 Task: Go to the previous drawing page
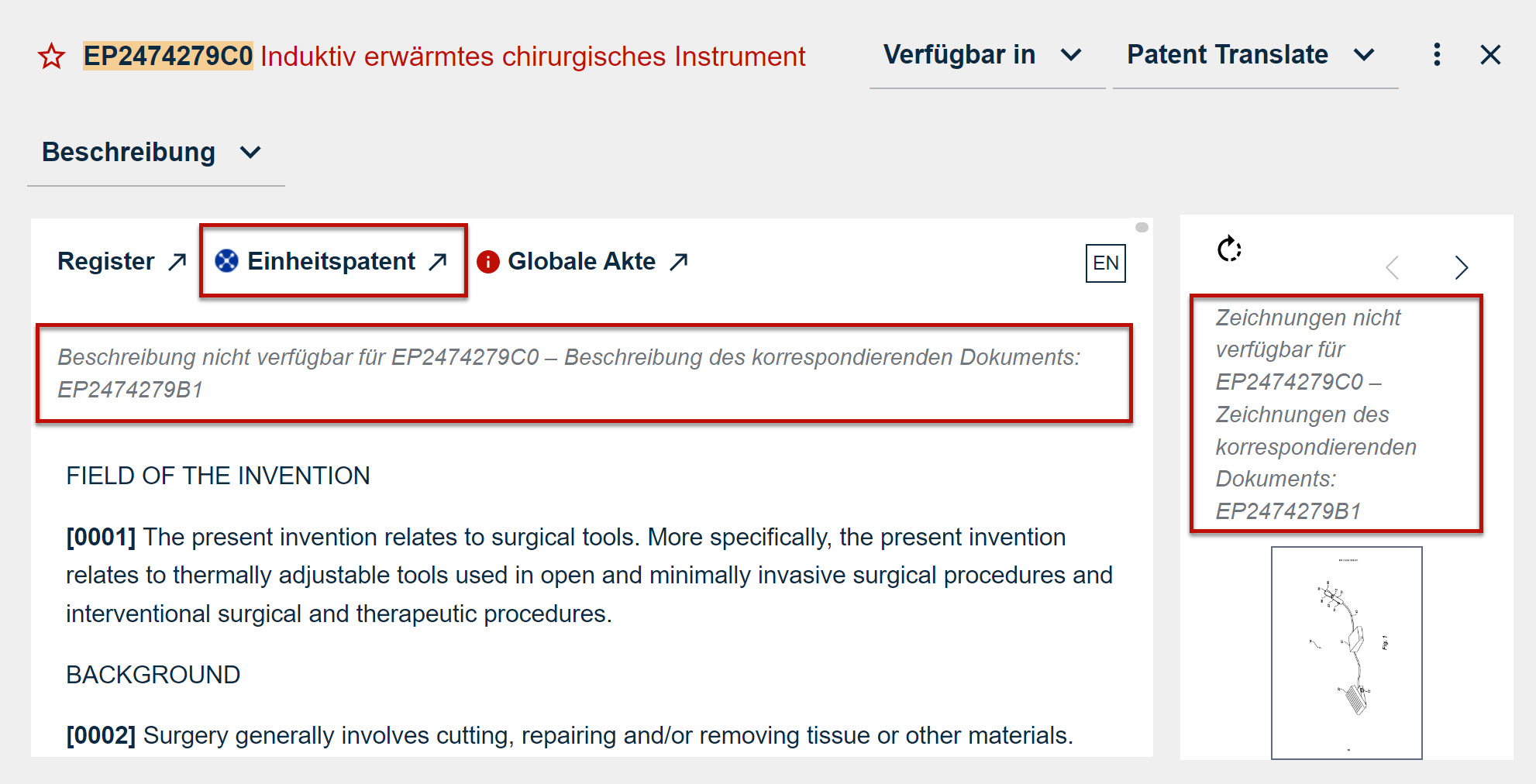click(x=1393, y=267)
